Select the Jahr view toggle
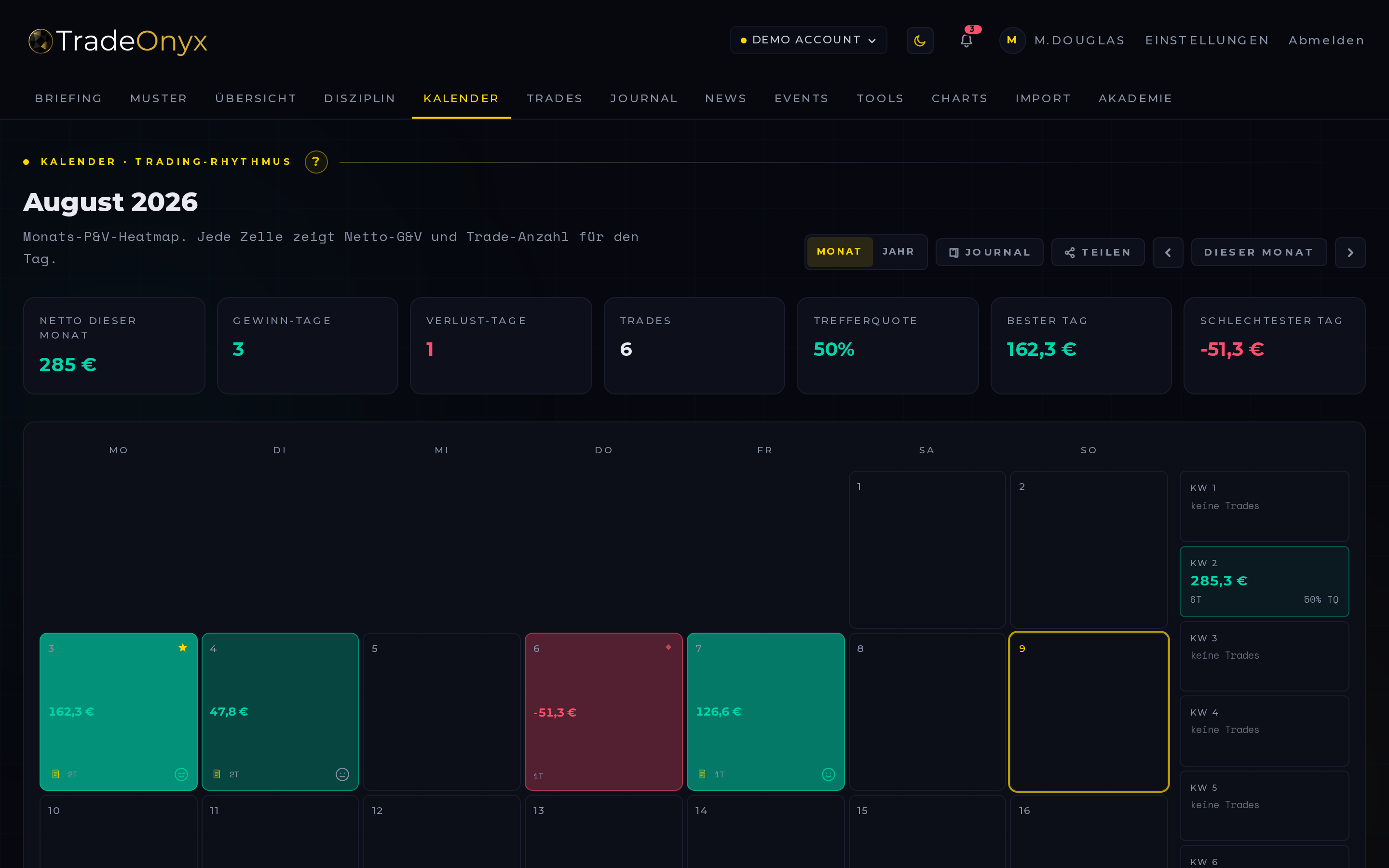 (x=898, y=251)
